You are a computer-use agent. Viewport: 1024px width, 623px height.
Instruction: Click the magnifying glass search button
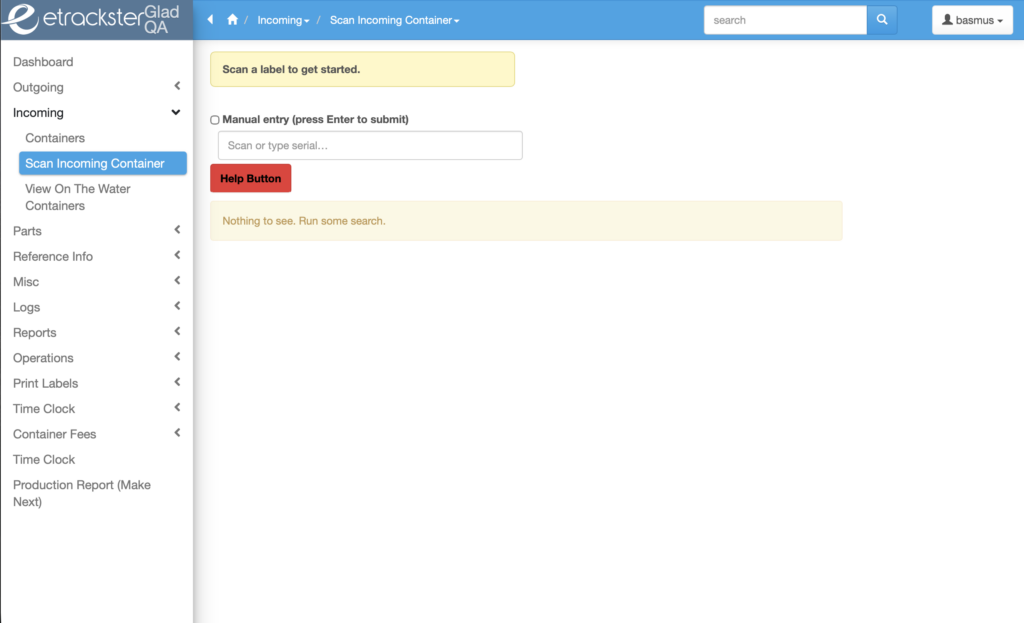click(x=881, y=20)
